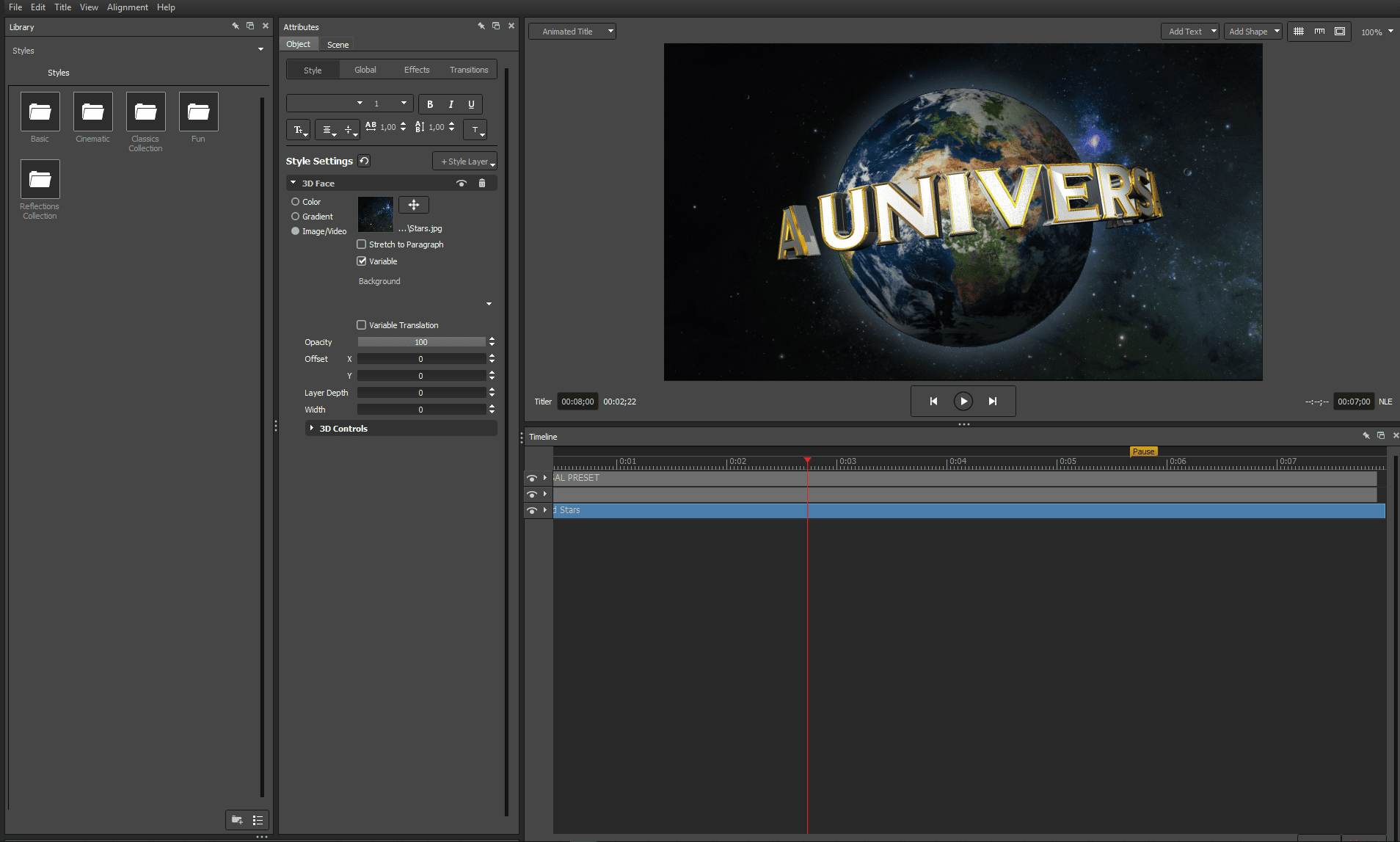Click the Stars.jpg image thumbnail

click(x=375, y=214)
